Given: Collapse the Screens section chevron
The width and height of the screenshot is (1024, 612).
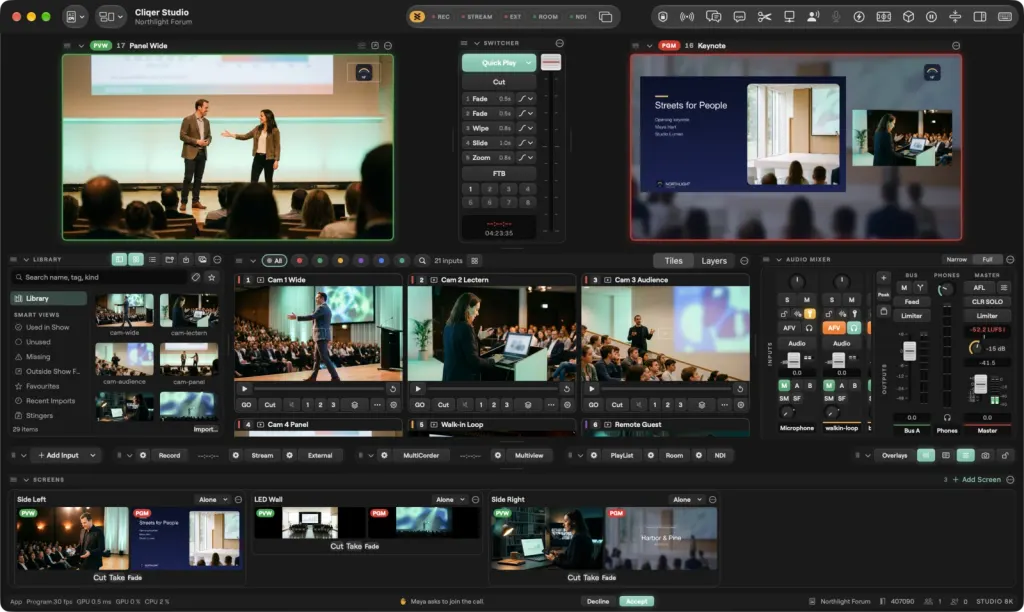Looking at the screenshot, I should click(x=26, y=480).
